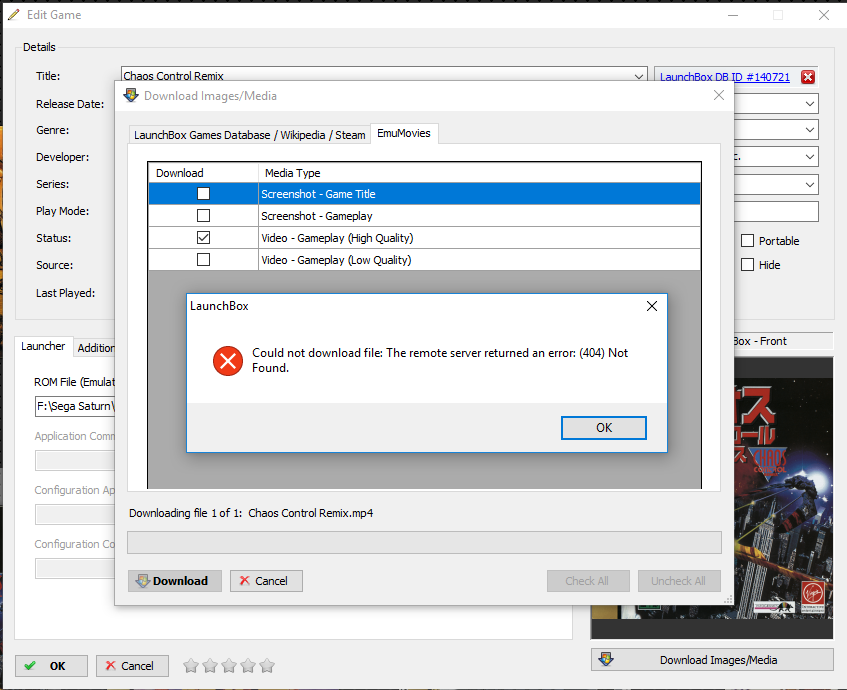Open the Genre dropdown arrow
Viewport: 847px width, 690px height.
pyautogui.click(x=810, y=130)
